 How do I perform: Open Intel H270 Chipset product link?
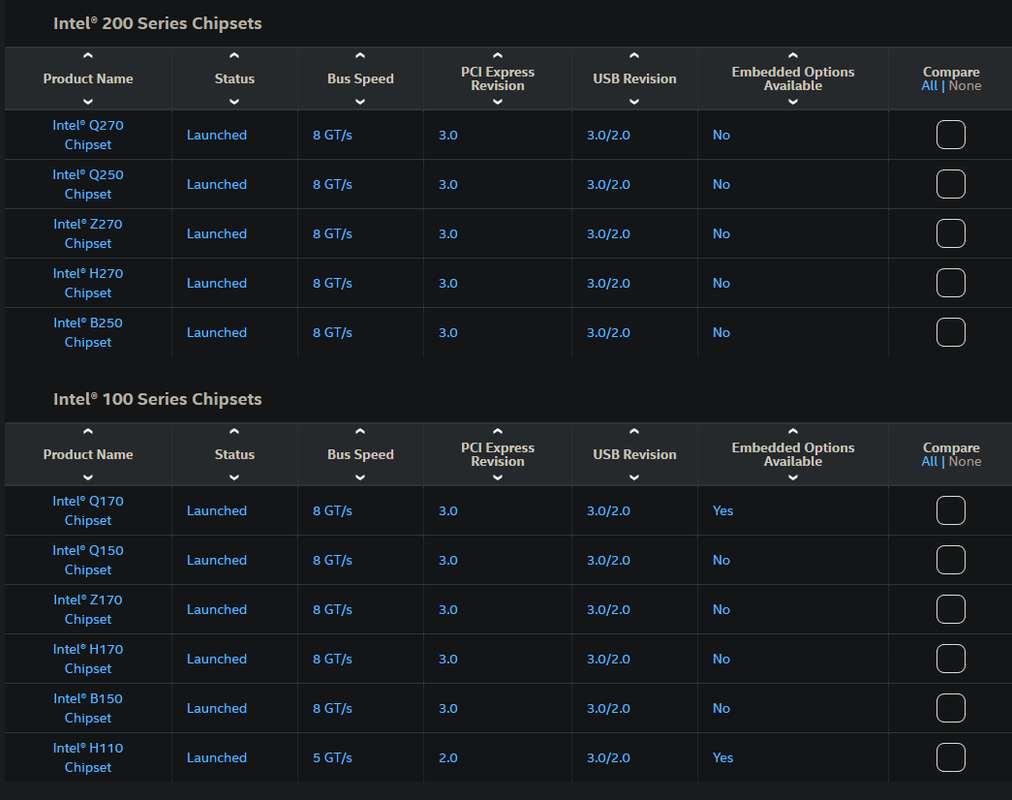click(x=88, y=283)
